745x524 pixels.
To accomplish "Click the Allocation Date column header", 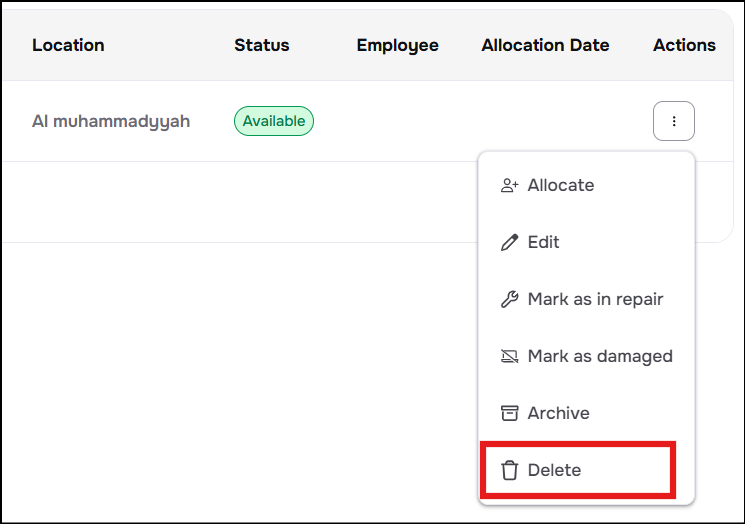I will pos(545,45).
